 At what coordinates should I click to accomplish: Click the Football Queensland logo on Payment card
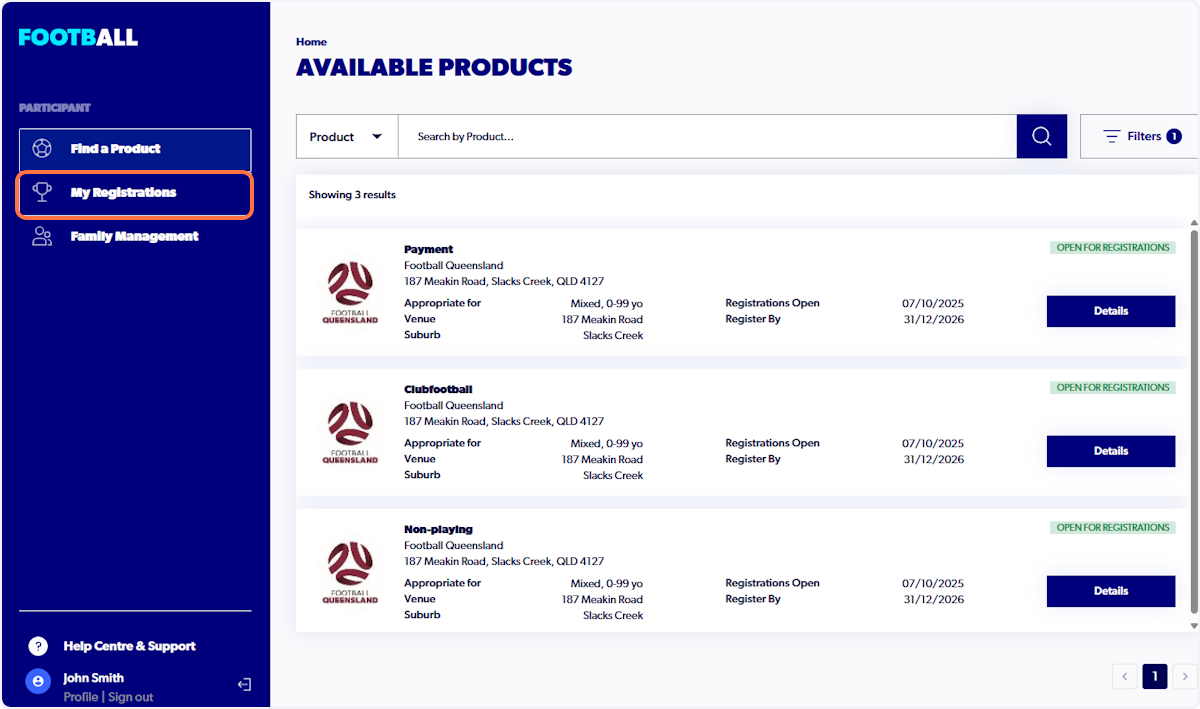tap(350, 293)
